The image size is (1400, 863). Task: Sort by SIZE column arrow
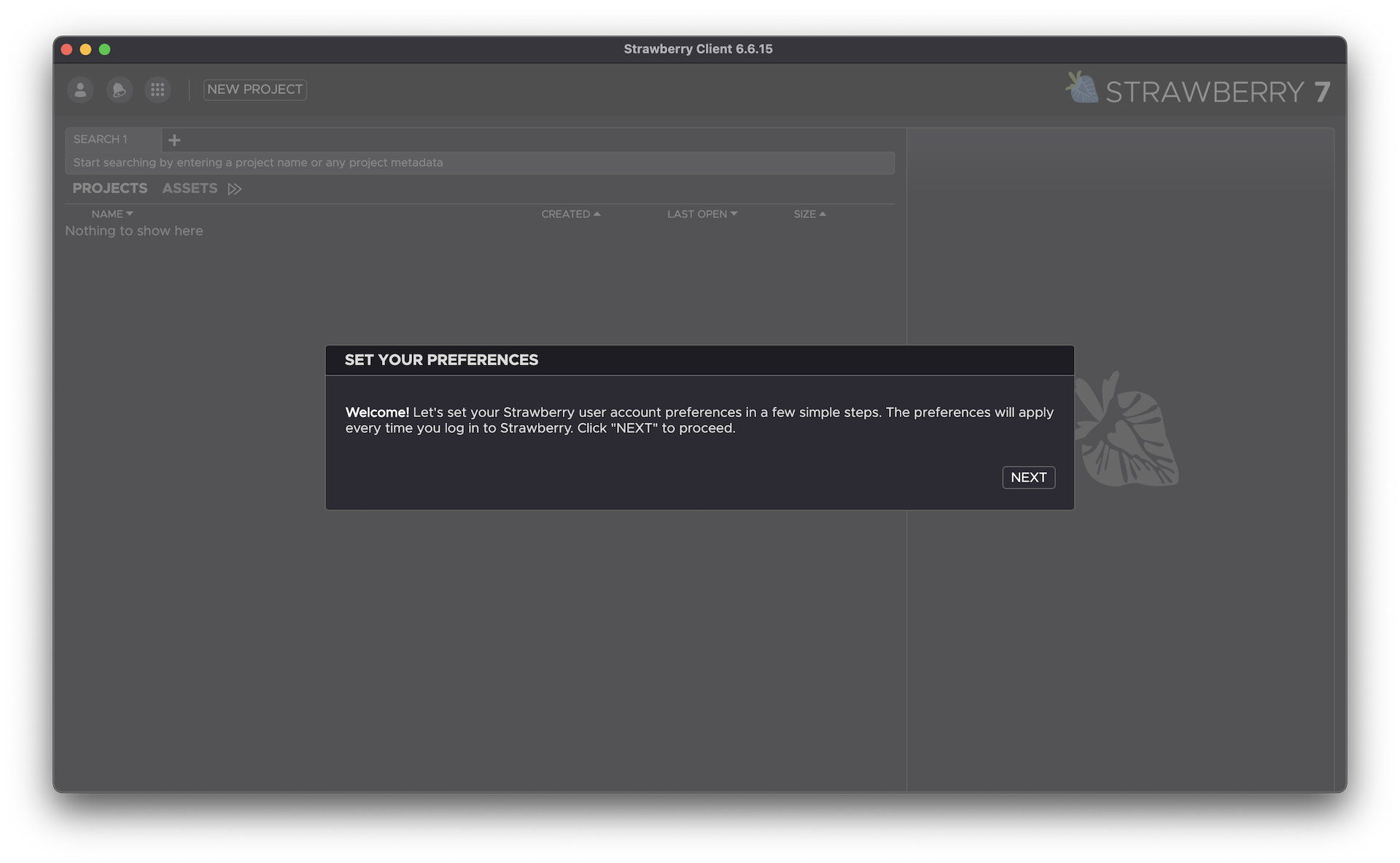[822, 214]
